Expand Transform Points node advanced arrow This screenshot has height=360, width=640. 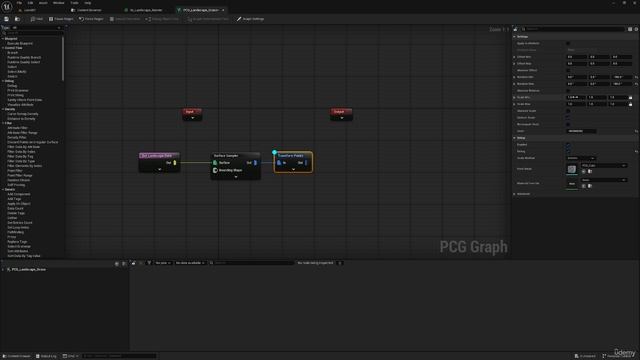[293, 169]
